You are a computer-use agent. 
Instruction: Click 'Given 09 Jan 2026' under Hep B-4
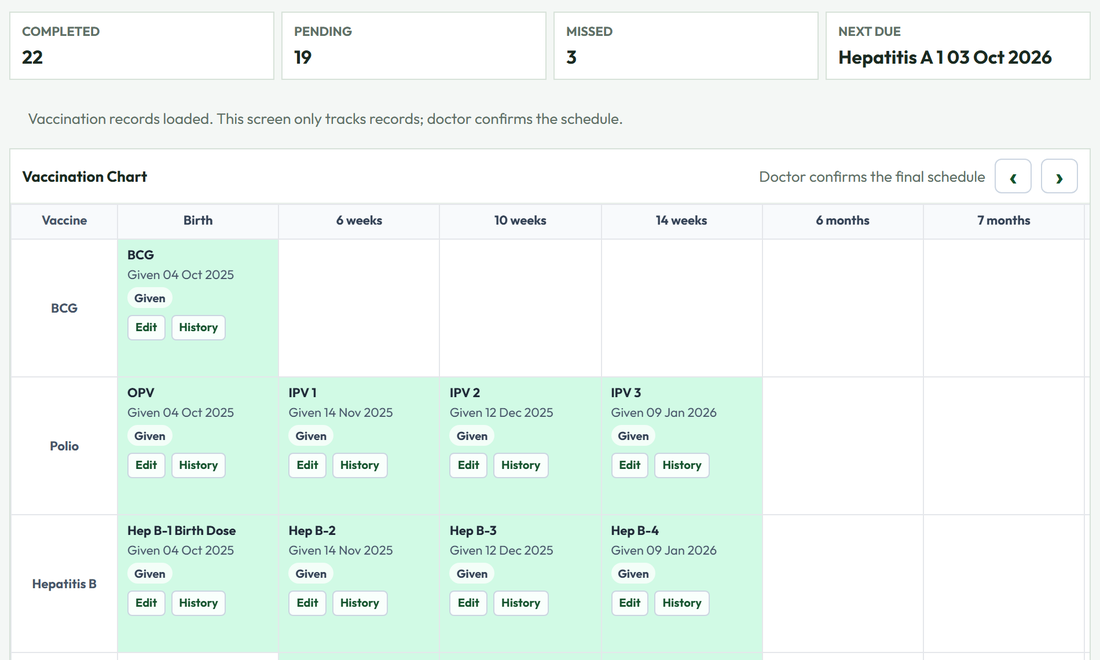click(x=664, y=551)
